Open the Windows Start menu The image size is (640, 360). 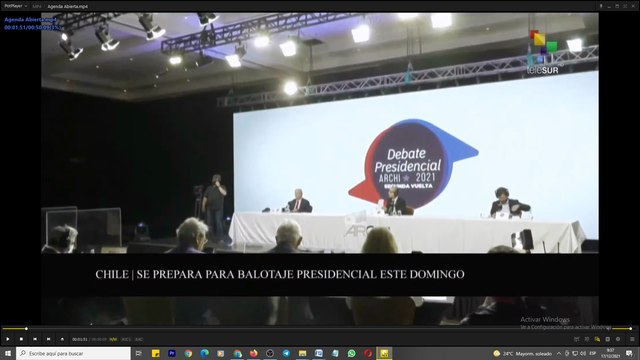coord(8,353)
